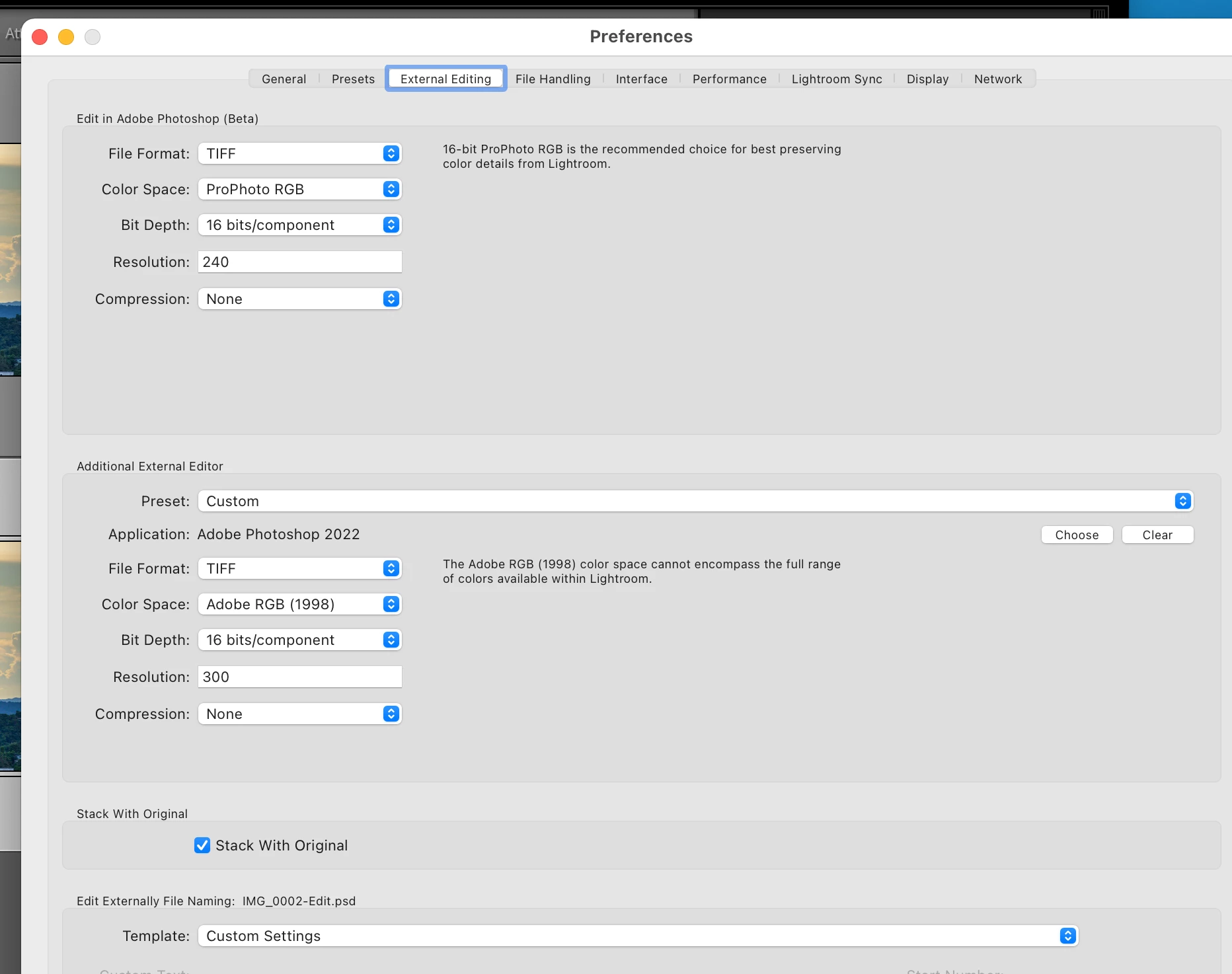Screen dimensions: 1232x974
Task: Click the Resolution field showing 300
Action: point(300,677)
